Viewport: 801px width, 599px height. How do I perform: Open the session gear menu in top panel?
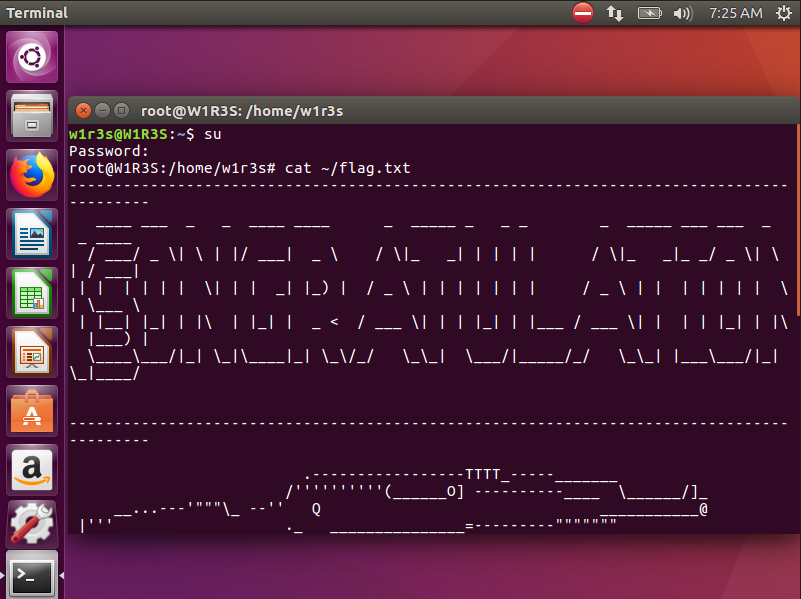(x=781, y=13)
